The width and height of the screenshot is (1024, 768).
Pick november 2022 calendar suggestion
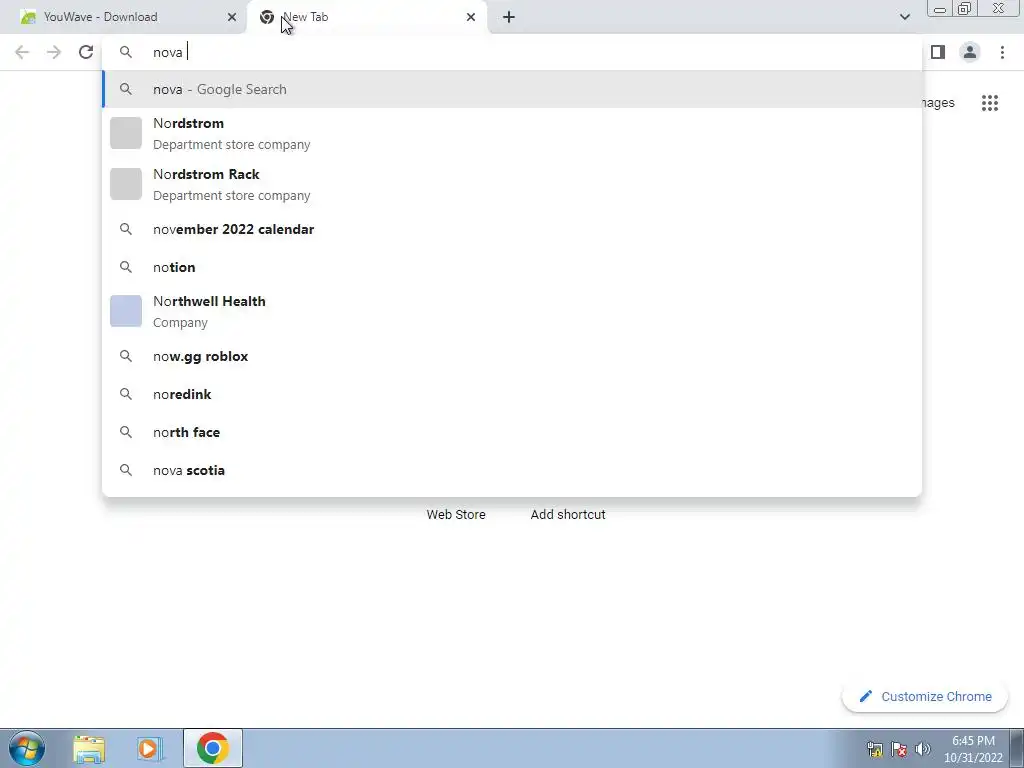pos(513,229)
